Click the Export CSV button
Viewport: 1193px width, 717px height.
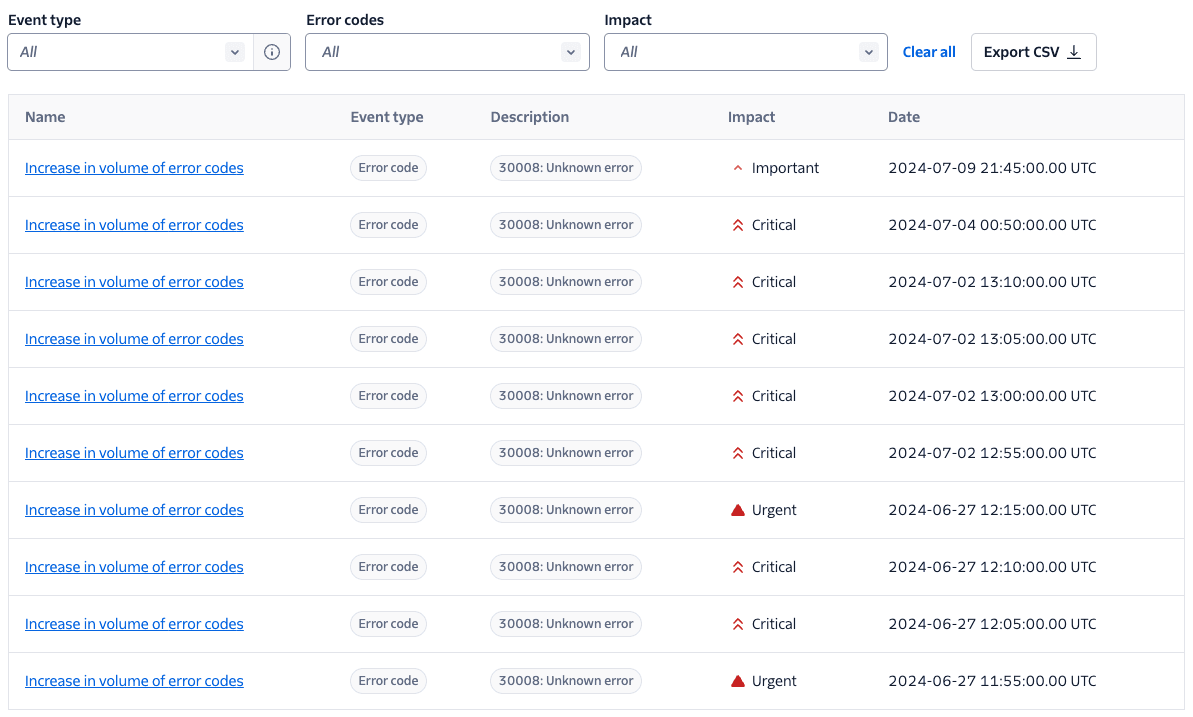pos(1033,51)
